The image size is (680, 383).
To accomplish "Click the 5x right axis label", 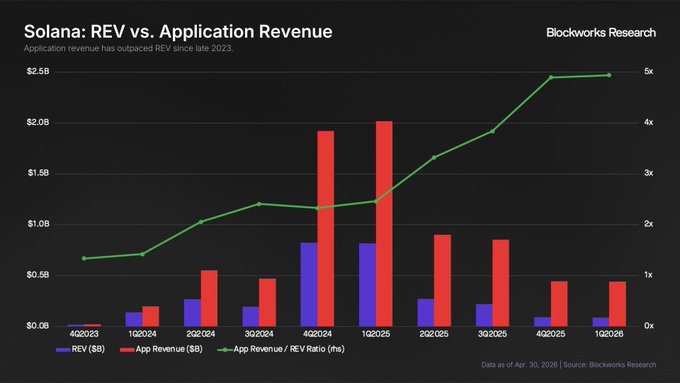I will 648,72.
